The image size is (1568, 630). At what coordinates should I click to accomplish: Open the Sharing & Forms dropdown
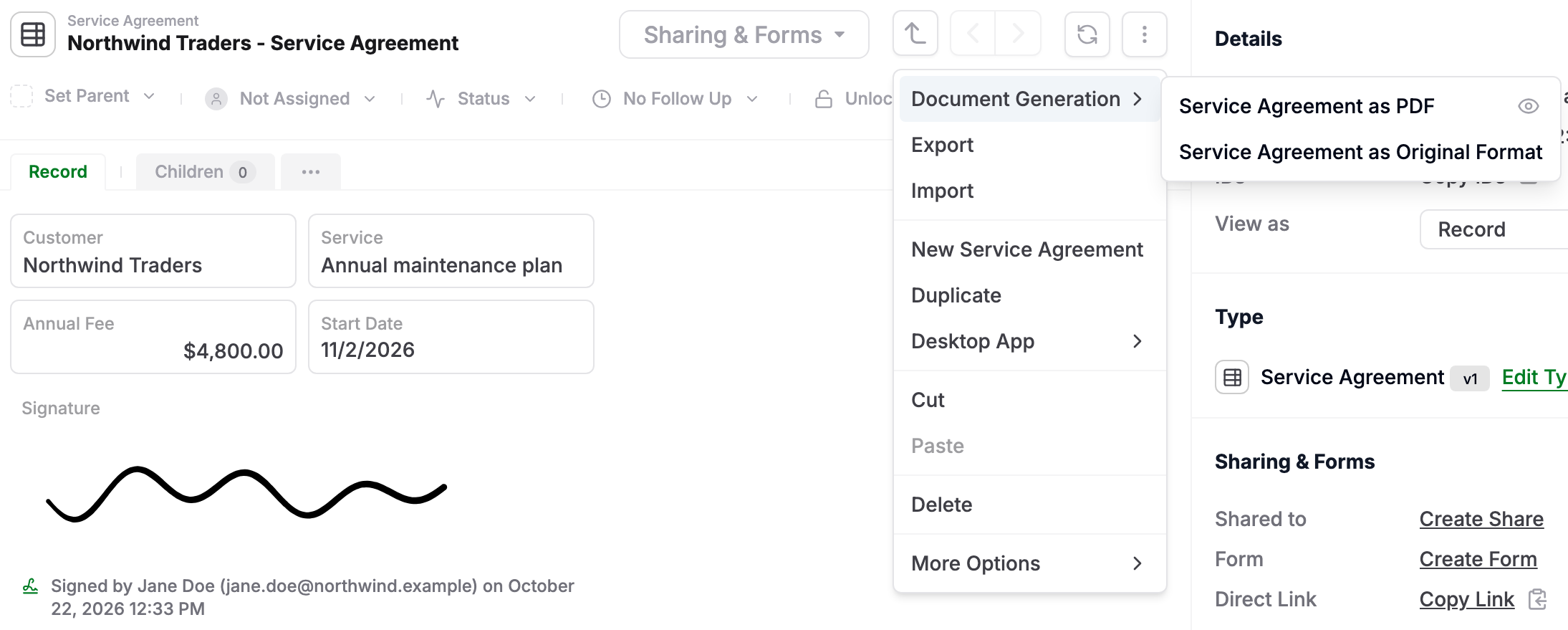tap(744, 34)
